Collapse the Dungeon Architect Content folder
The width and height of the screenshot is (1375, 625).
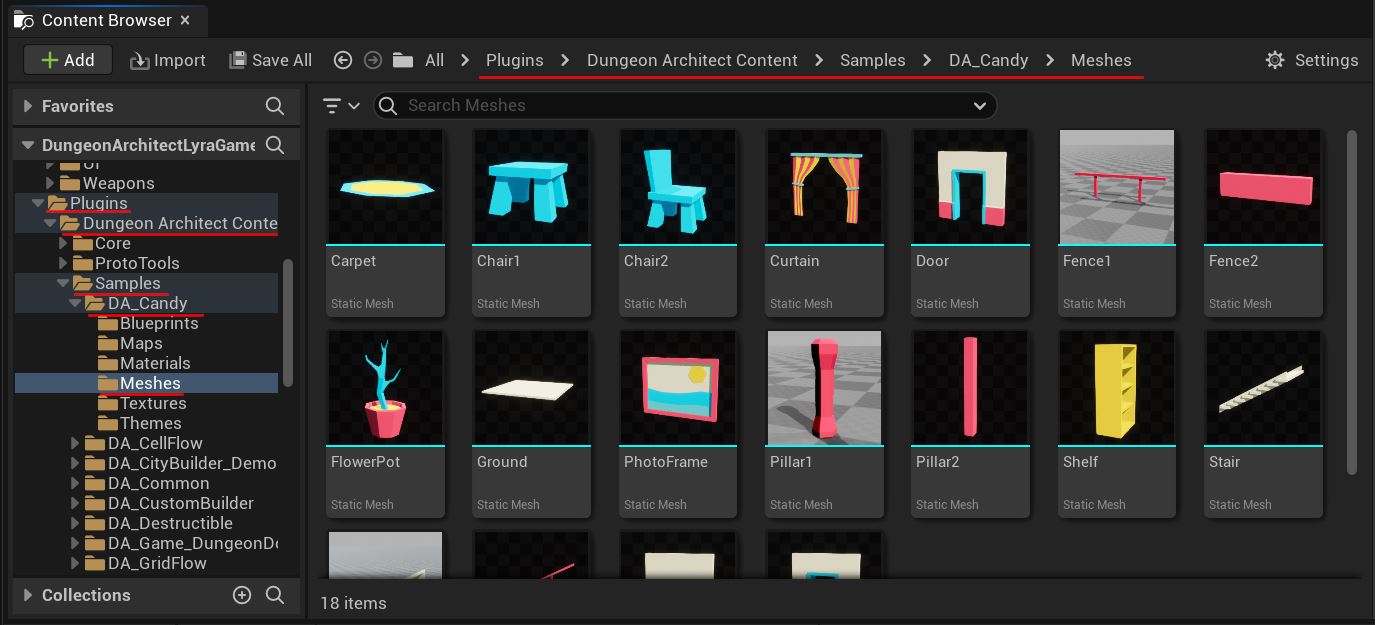[x=50, y=223]
